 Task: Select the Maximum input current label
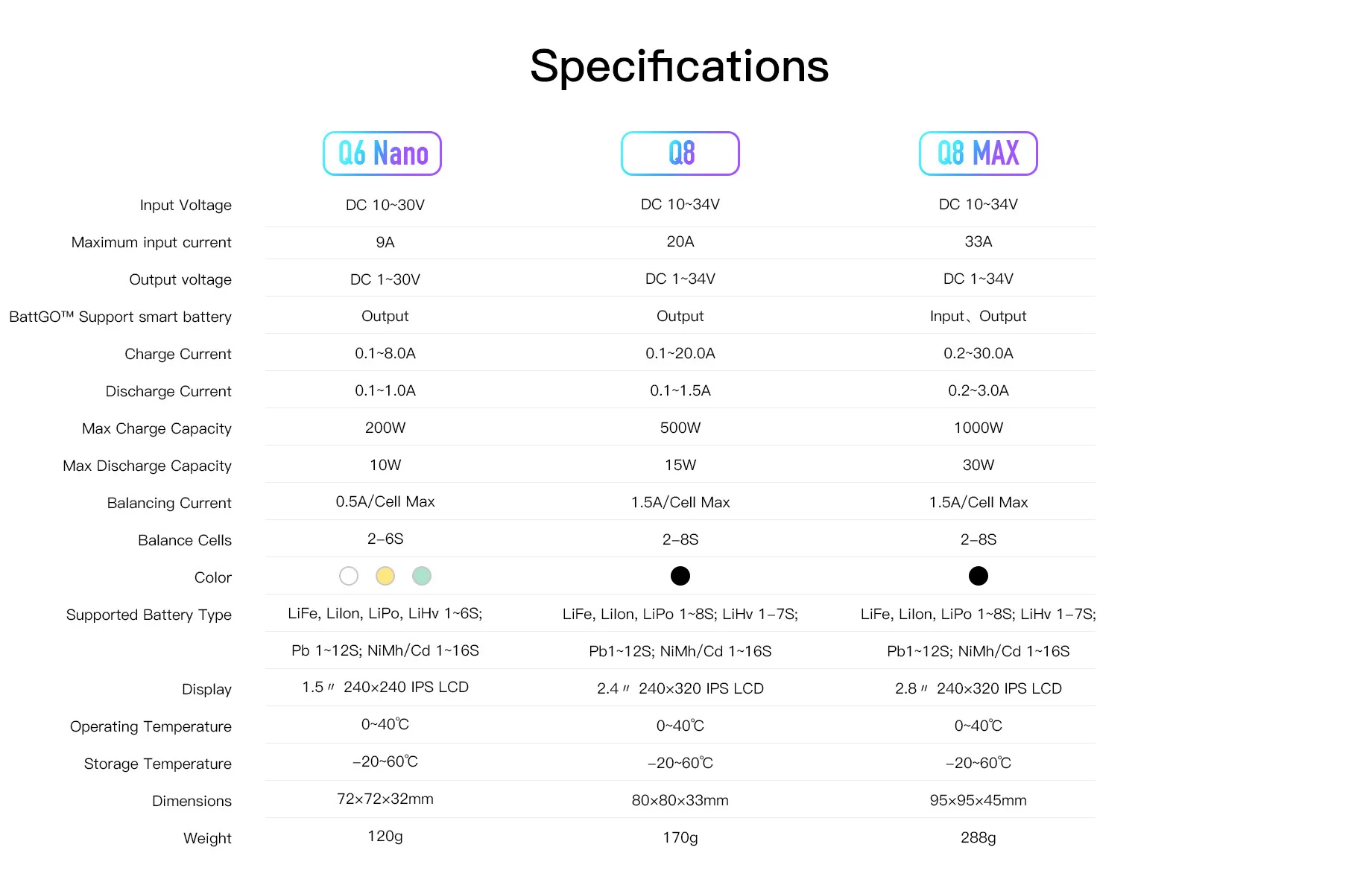pos(151,242)
